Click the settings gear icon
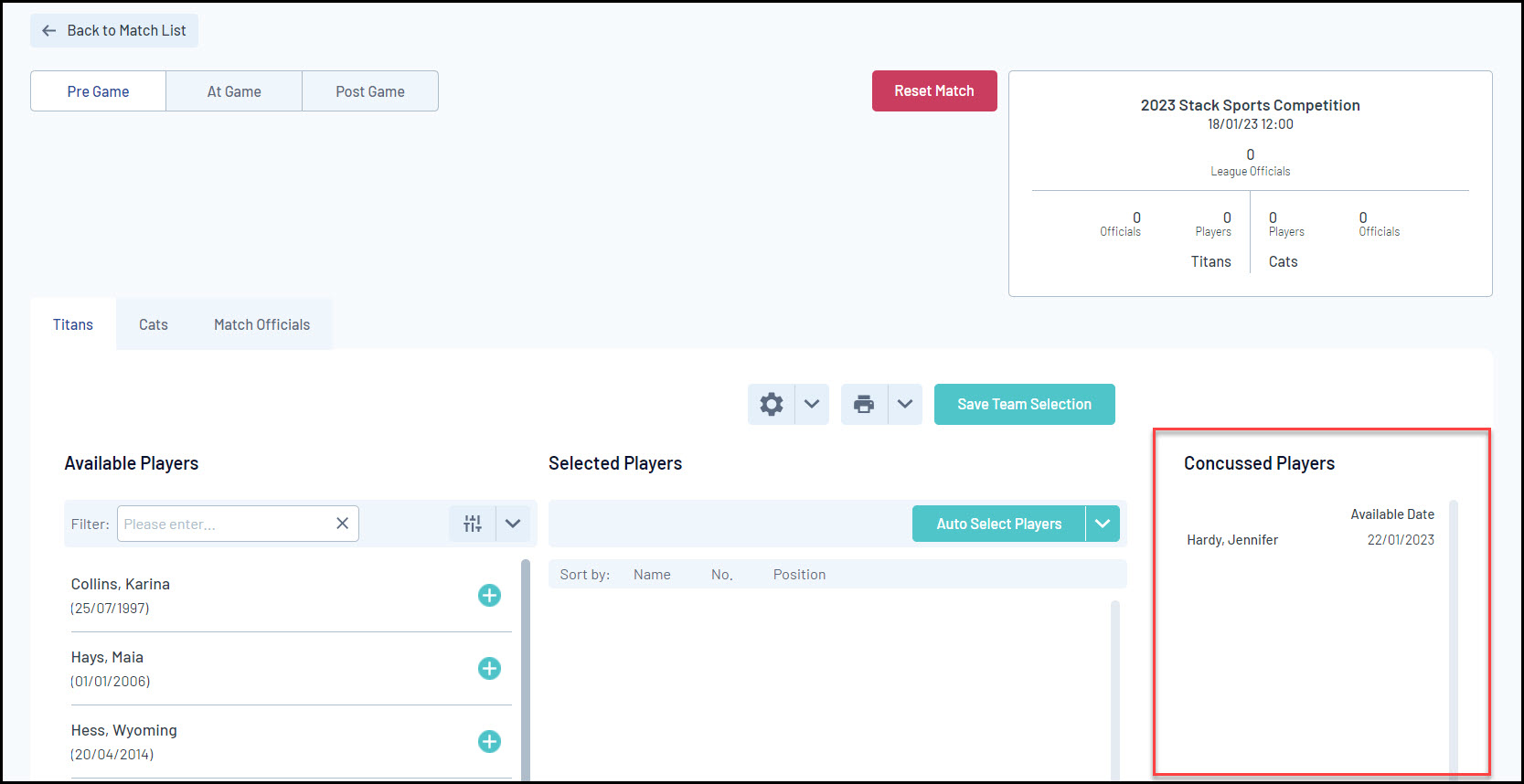 point(772,405)
